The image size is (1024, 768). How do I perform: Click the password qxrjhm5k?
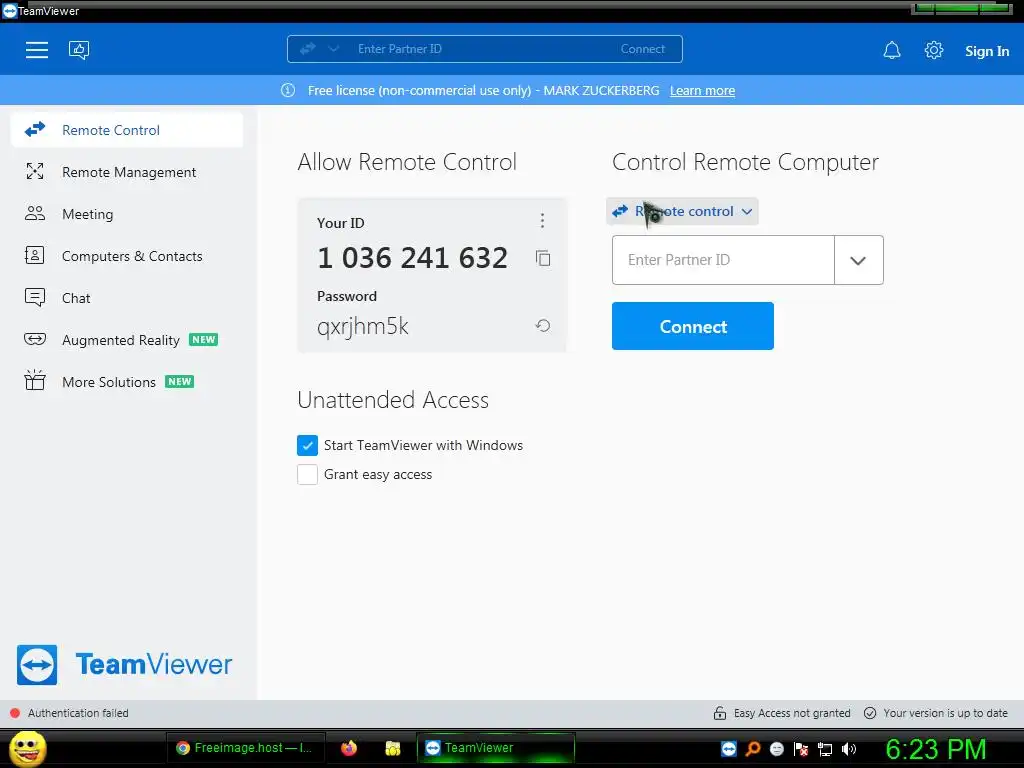tap(363, 326)
